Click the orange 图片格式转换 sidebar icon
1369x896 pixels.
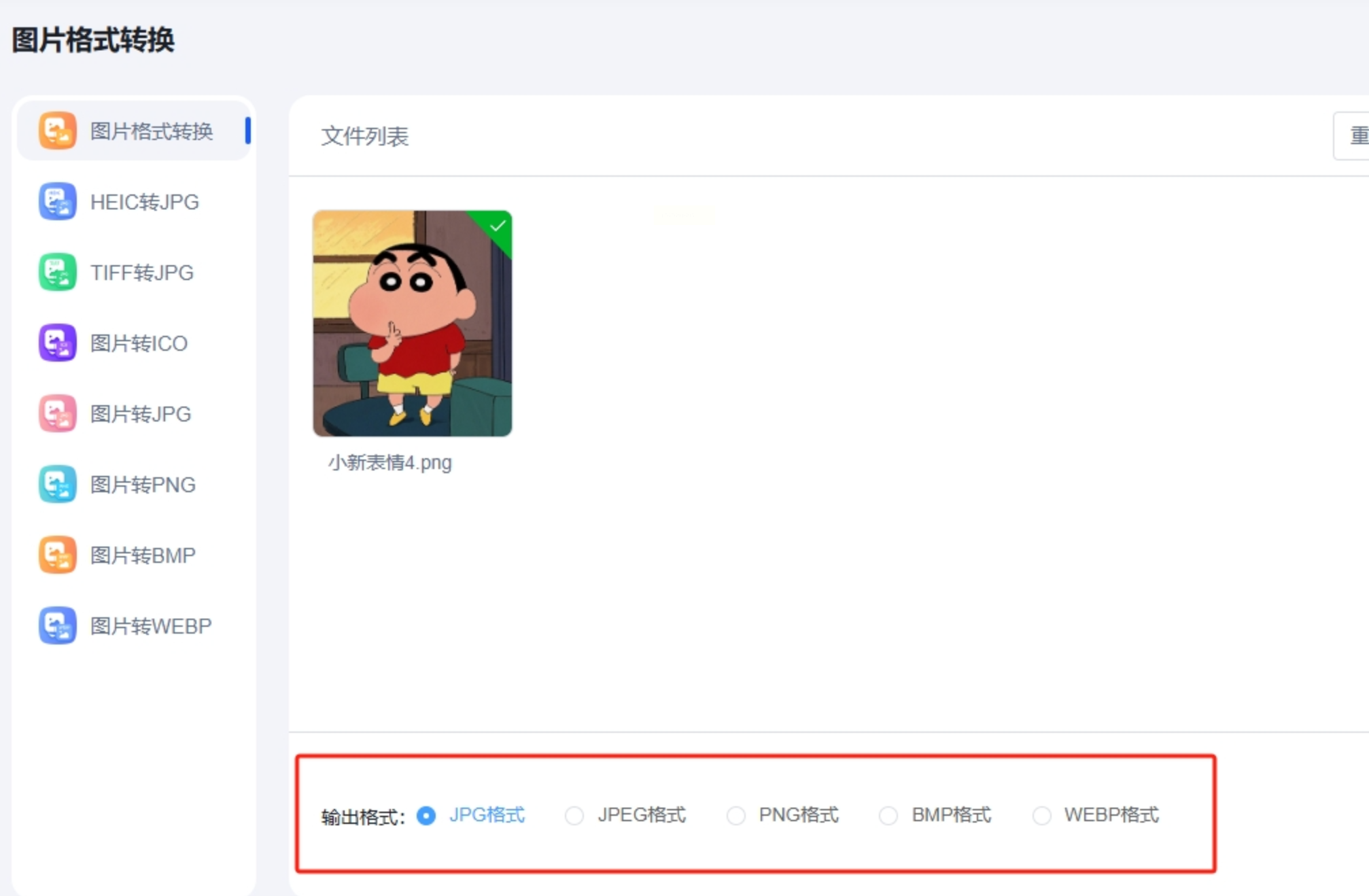57,131
